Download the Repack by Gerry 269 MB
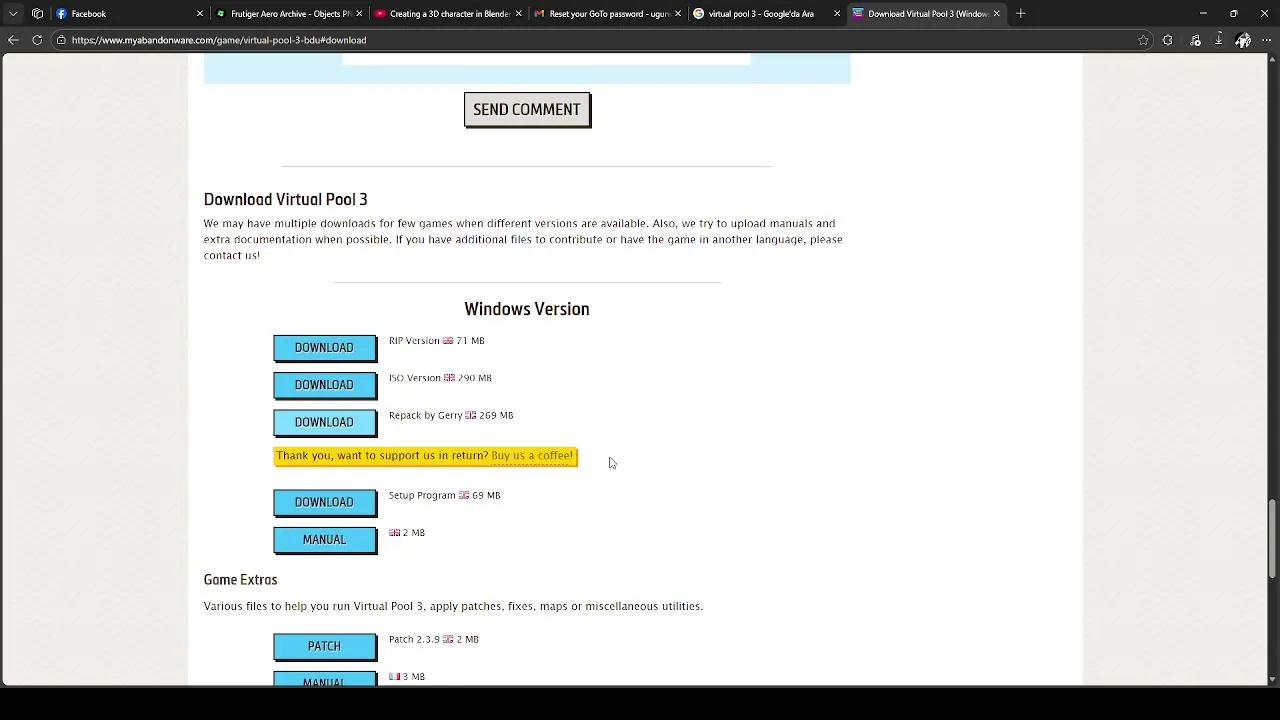Image resolution: width=1280 pixels, height=720 pixels. [325, 422]
